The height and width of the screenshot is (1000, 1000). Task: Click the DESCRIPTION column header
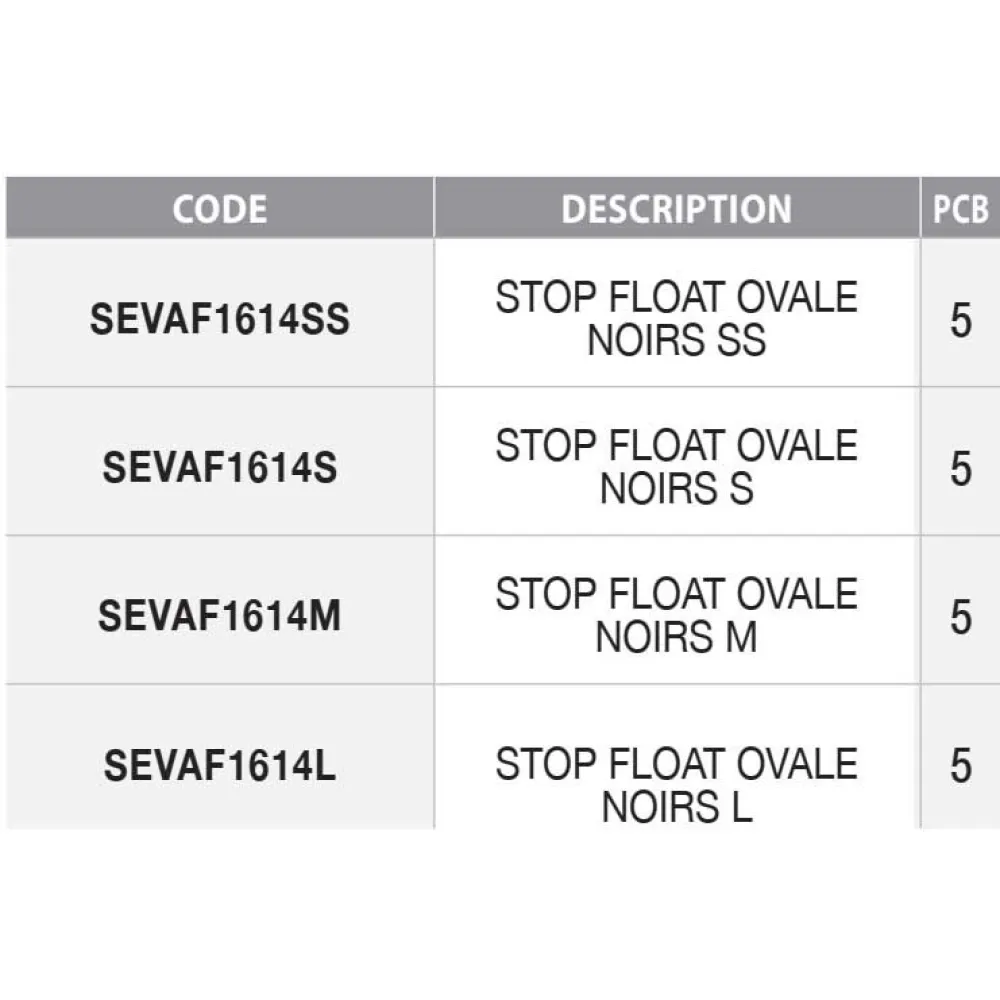point(676,209)
